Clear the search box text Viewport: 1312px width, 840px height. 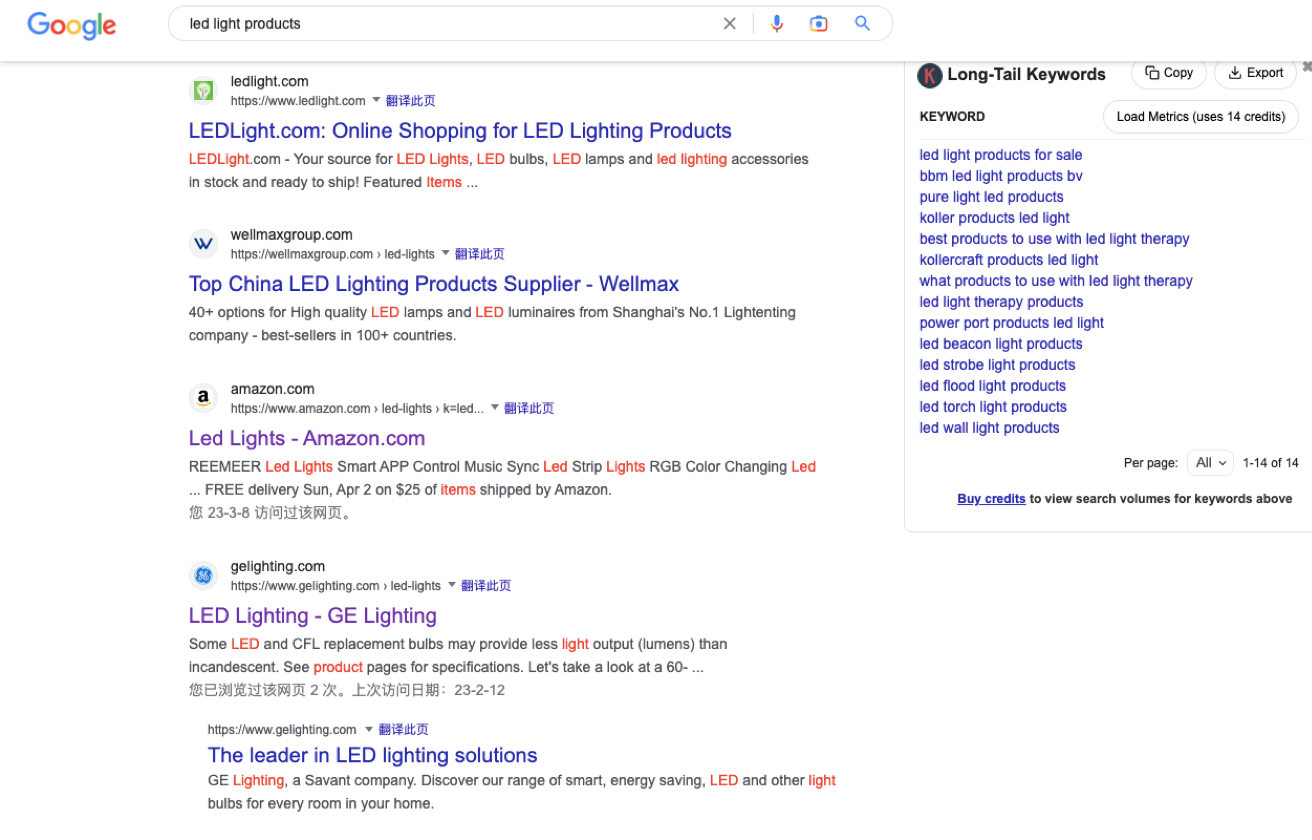[x=730, y=24]
